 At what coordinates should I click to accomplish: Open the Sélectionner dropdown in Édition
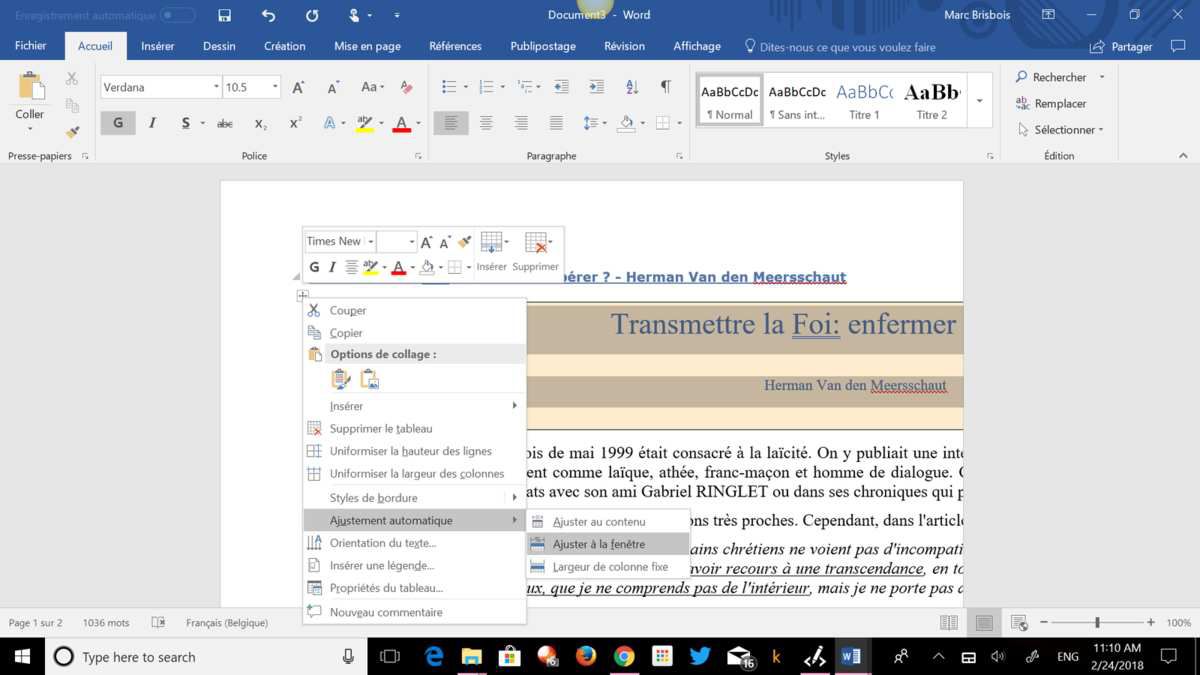point(1061,130)
